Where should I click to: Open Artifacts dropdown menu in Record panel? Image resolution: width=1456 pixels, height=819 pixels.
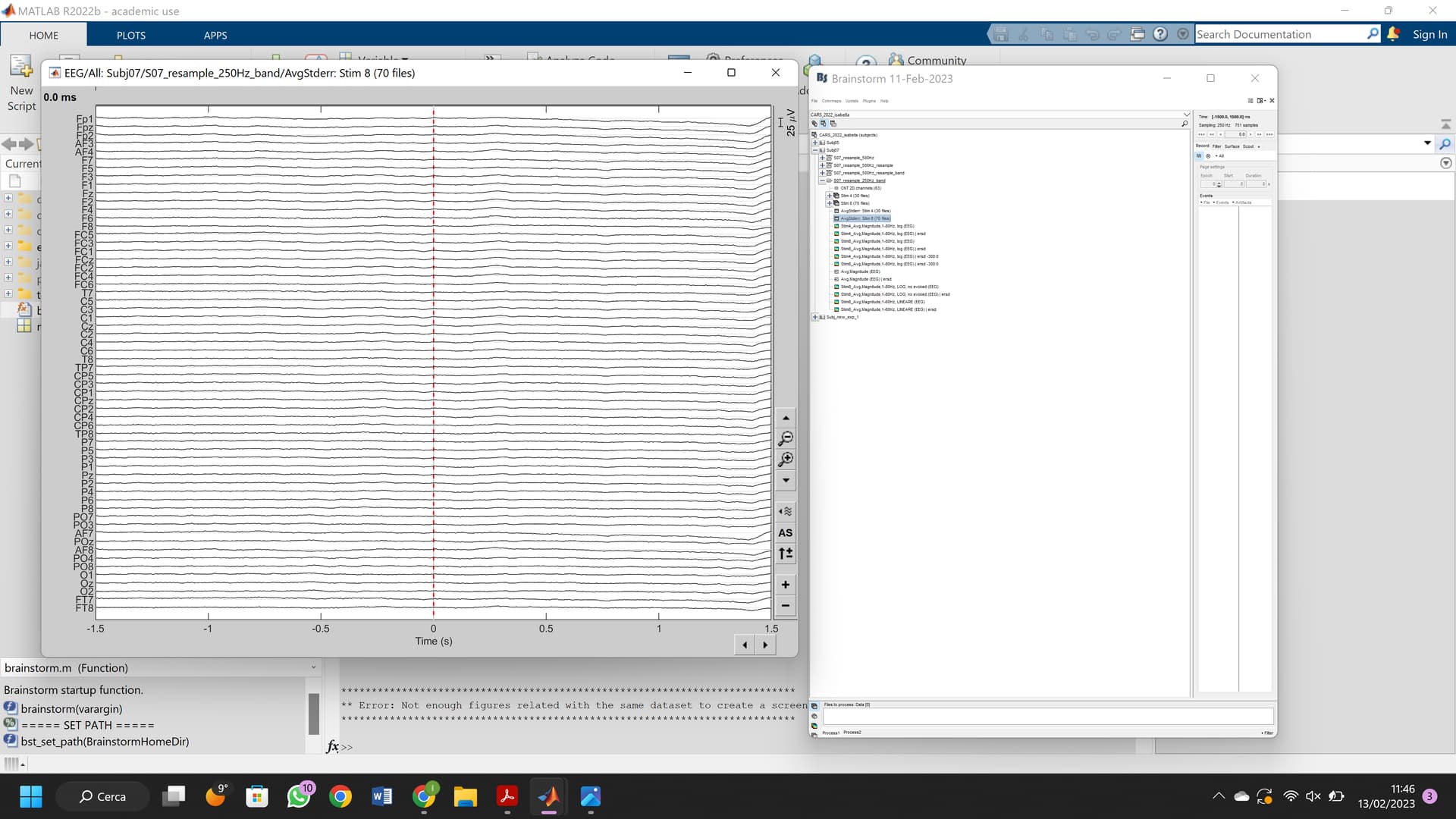pos(1242,202)
